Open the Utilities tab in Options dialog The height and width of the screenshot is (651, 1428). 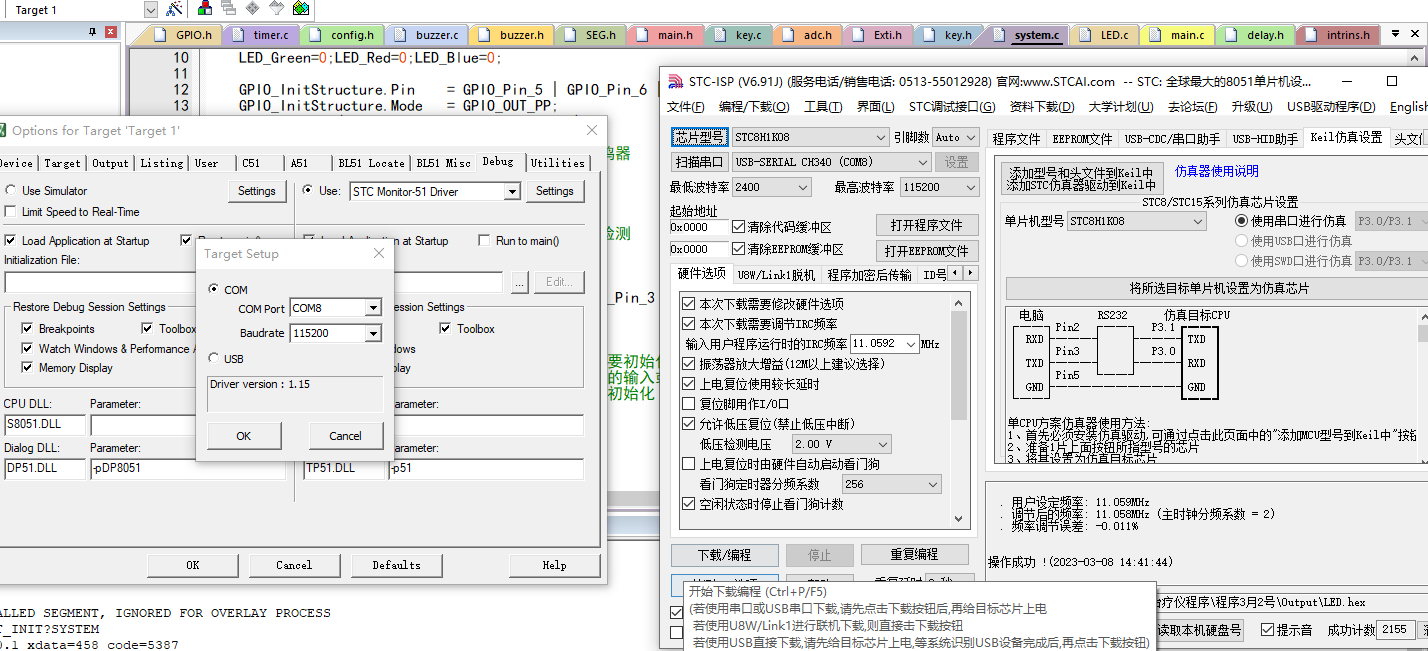[557, 162]
